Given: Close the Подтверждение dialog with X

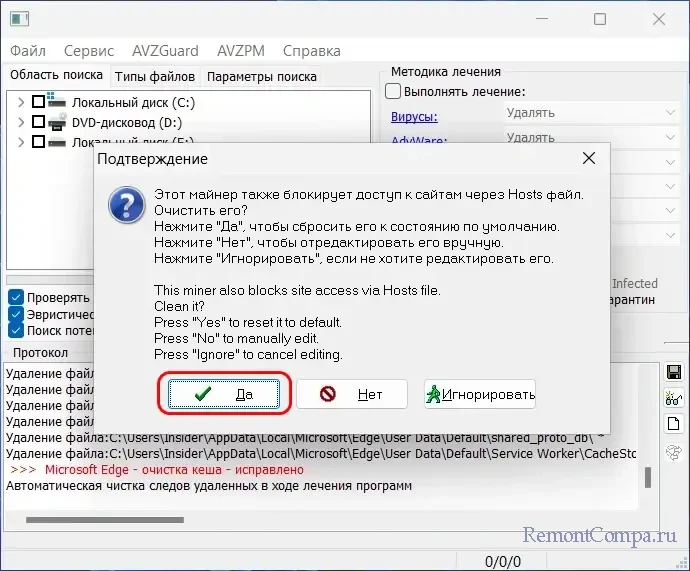Looking at the screenshot, I should 590,158.
